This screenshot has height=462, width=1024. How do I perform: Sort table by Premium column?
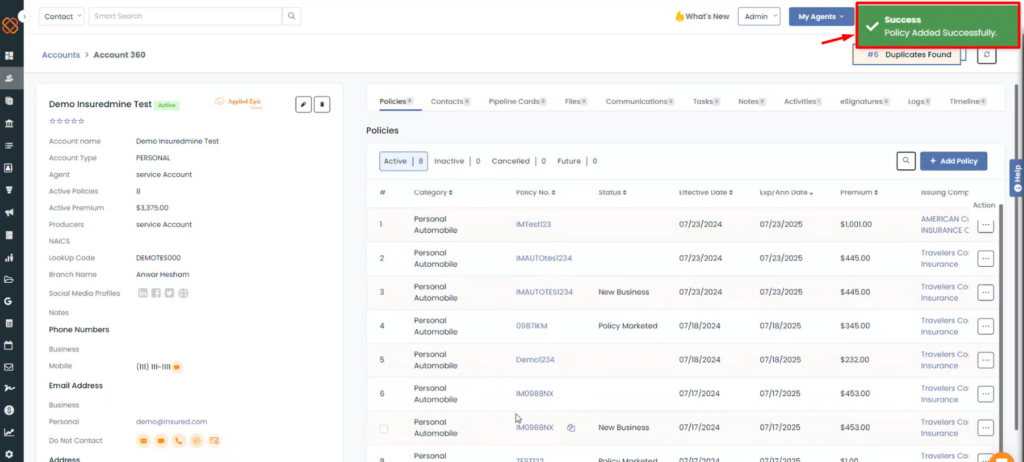click(859, 193)
